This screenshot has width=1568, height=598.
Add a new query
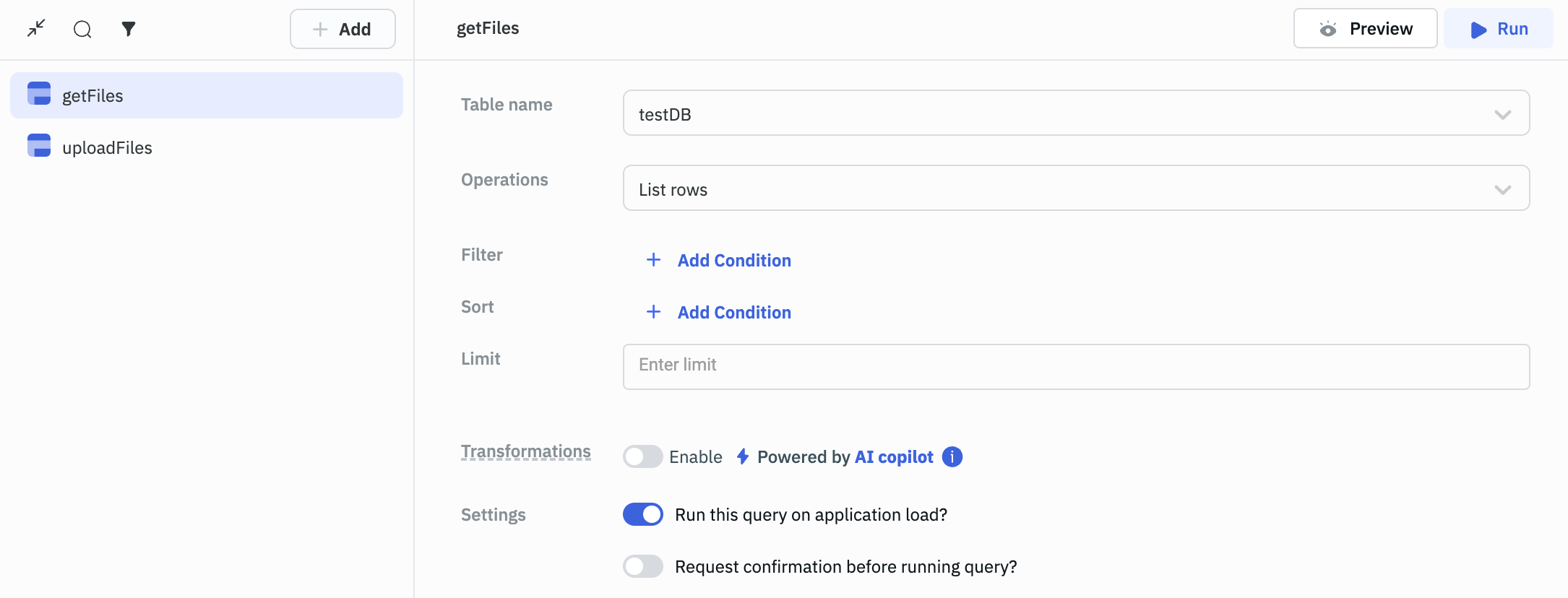pyautogui.click(x=343, y=29)
